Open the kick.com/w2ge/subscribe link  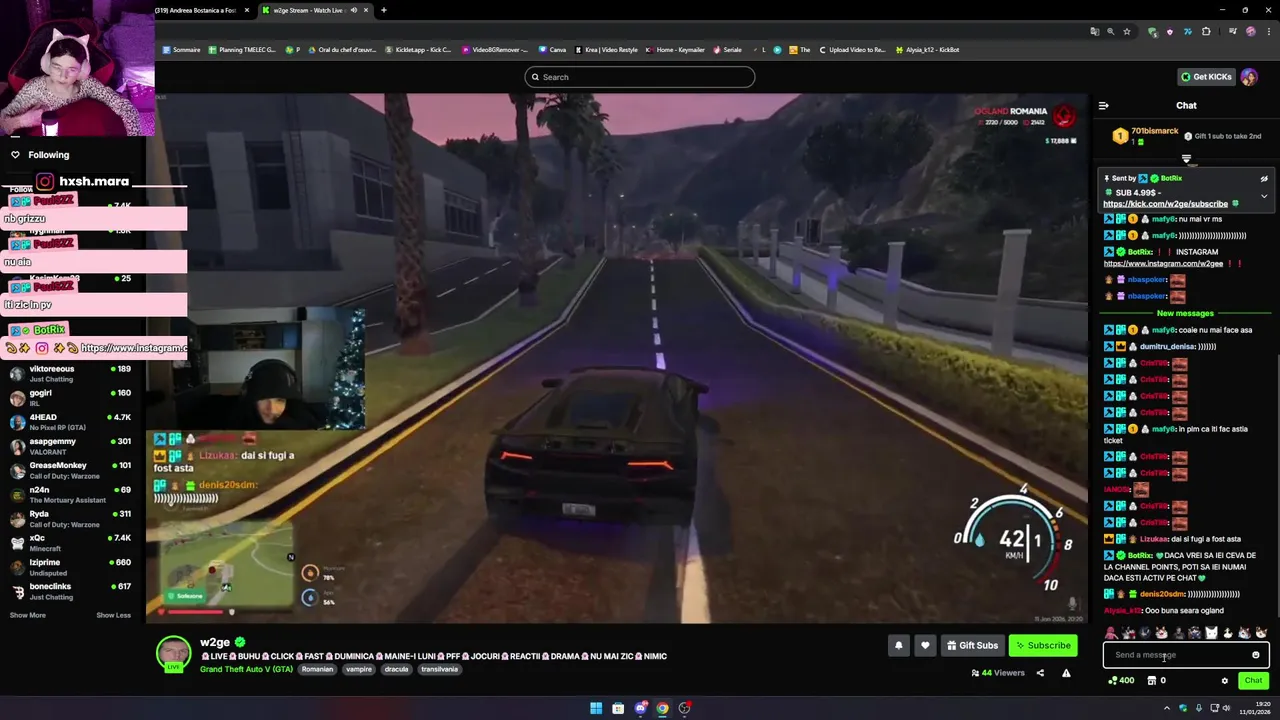[1165, 204]
